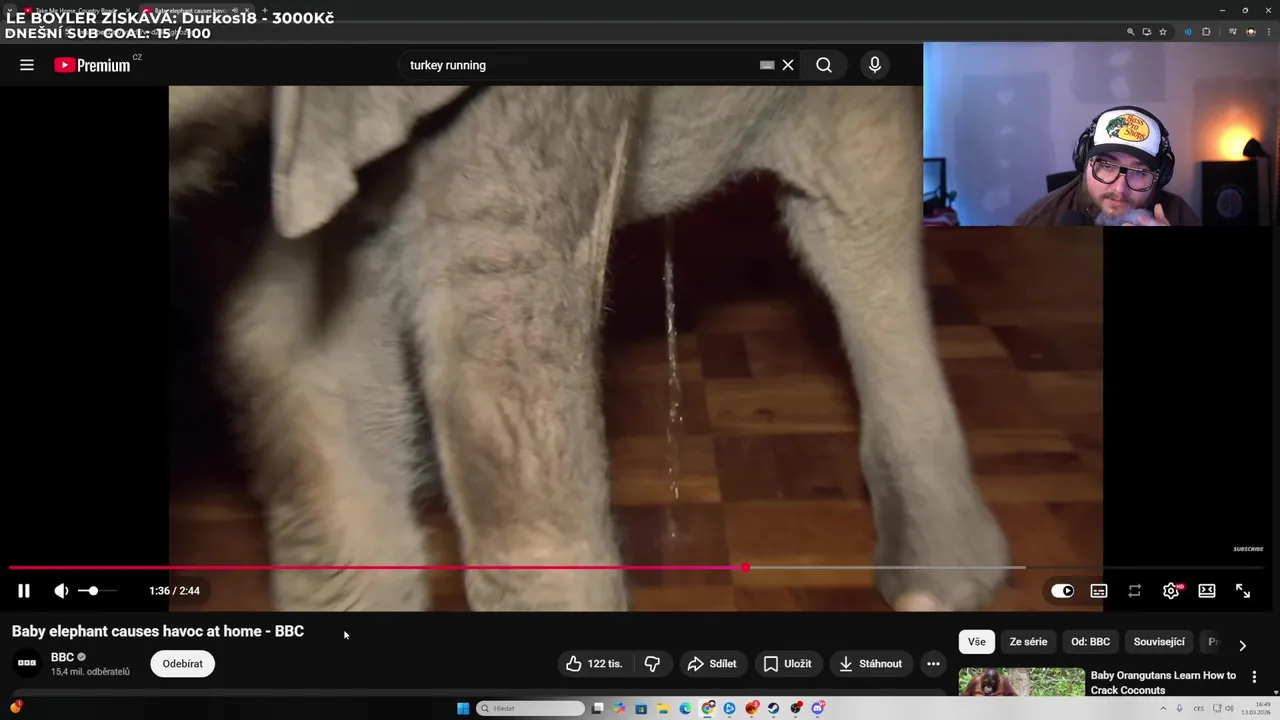Image resolution: width=1280 pixels, height=720 pixels.
Task: Select the 'Ze série' filter chip
Action: point(1028,642)
